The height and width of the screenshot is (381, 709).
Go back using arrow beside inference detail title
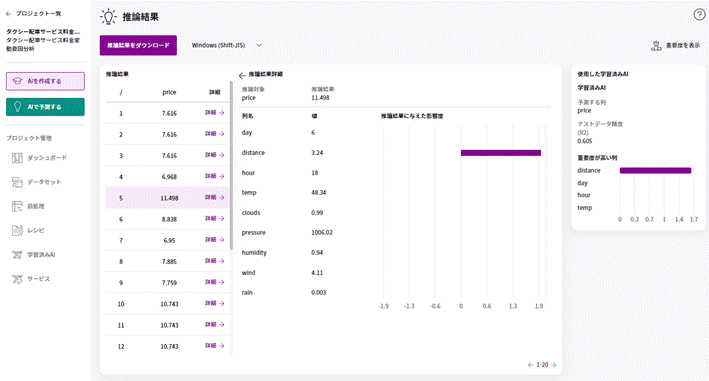pyautogui.click(x=242, y=75)
